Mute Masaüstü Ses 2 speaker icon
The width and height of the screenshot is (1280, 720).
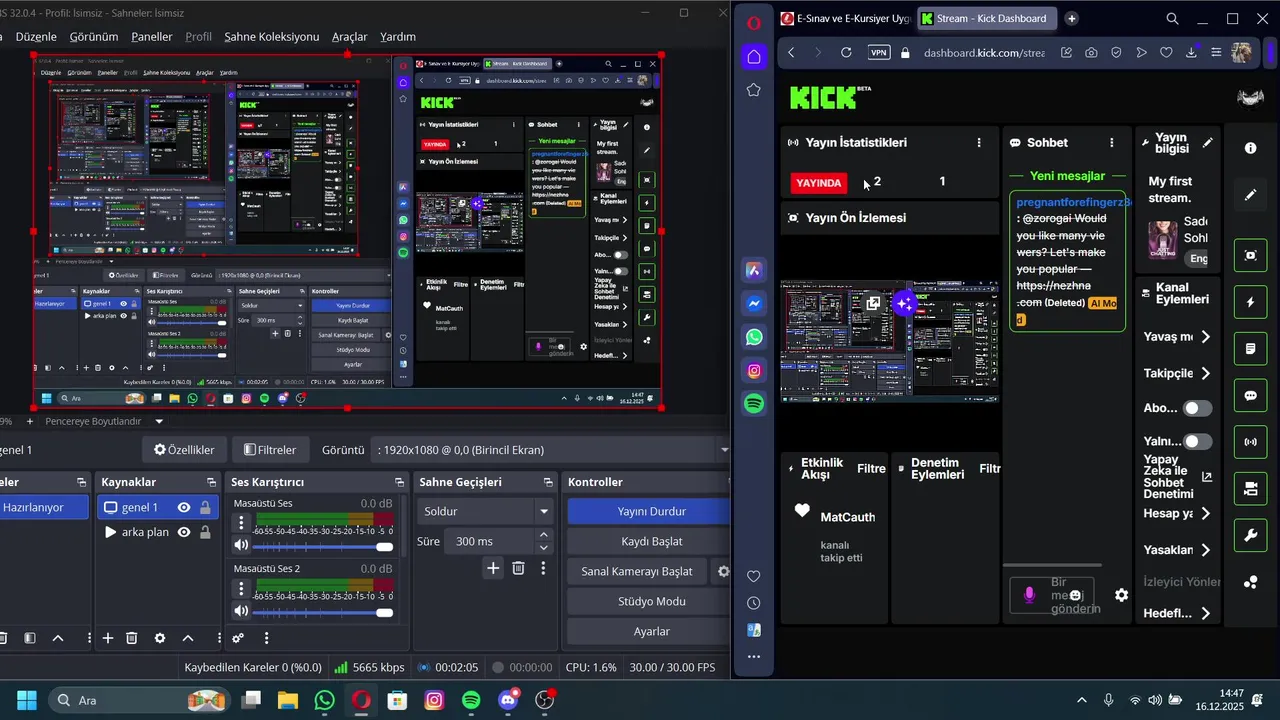[241, 611]
